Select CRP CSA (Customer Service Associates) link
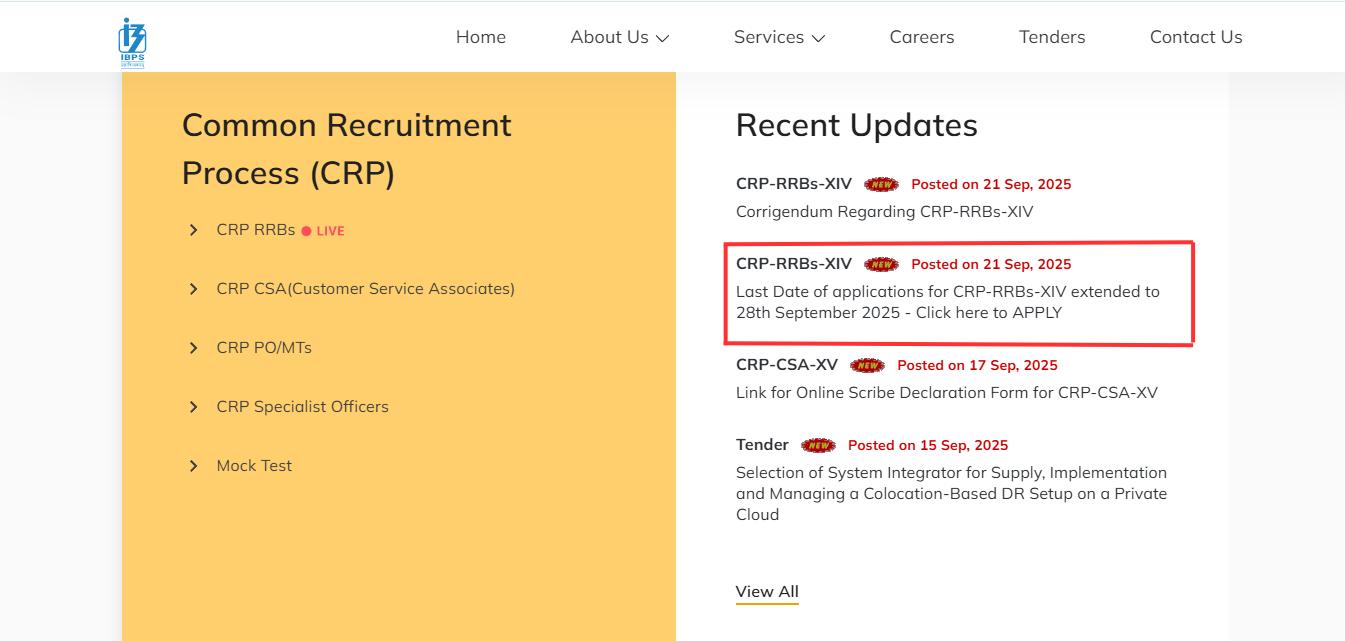Screen dimensions: 1345x641 (x=365, y=289)
